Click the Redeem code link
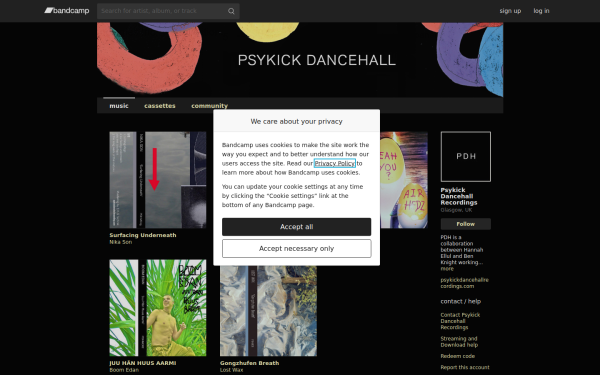The height and width of the screenshot is (375, 600). coord(457,356)
